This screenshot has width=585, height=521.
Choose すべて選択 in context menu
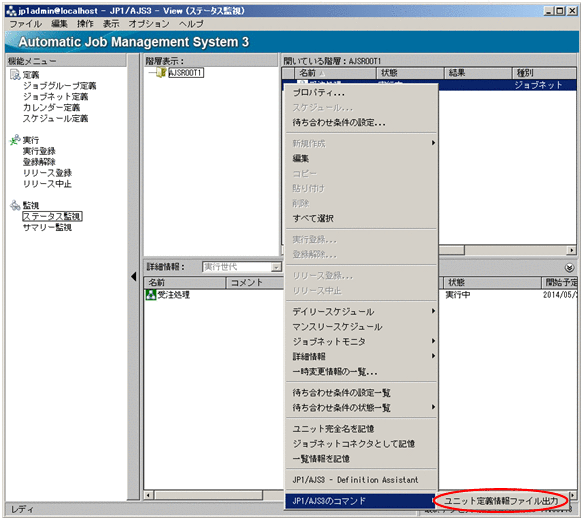[x=361, y=218]
